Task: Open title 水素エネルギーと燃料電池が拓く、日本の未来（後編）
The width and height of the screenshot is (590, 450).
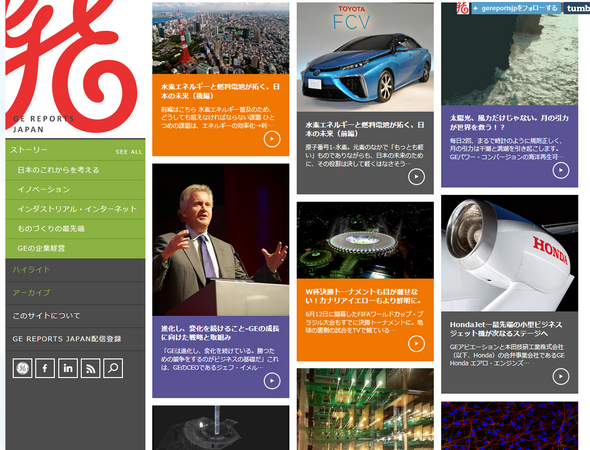Action: tap(220, 91)
